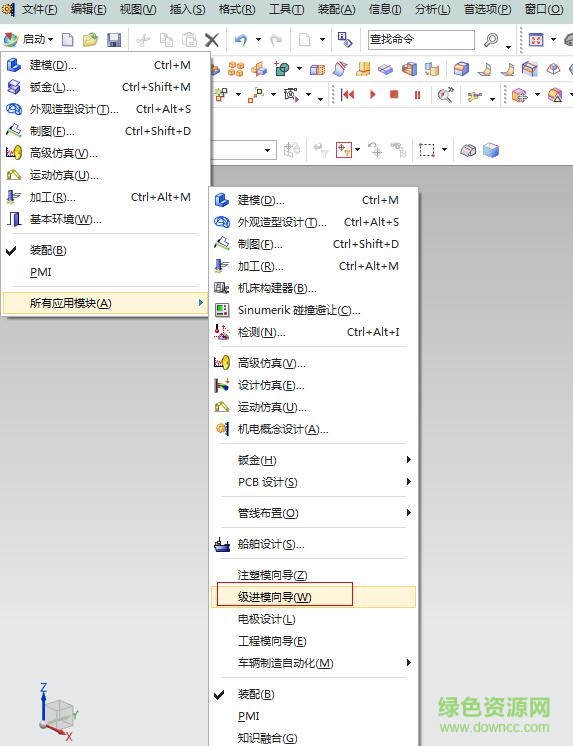Click the Undo arrow icon
The height and width of the screenshot is (746, 573).
click(241, 39)
